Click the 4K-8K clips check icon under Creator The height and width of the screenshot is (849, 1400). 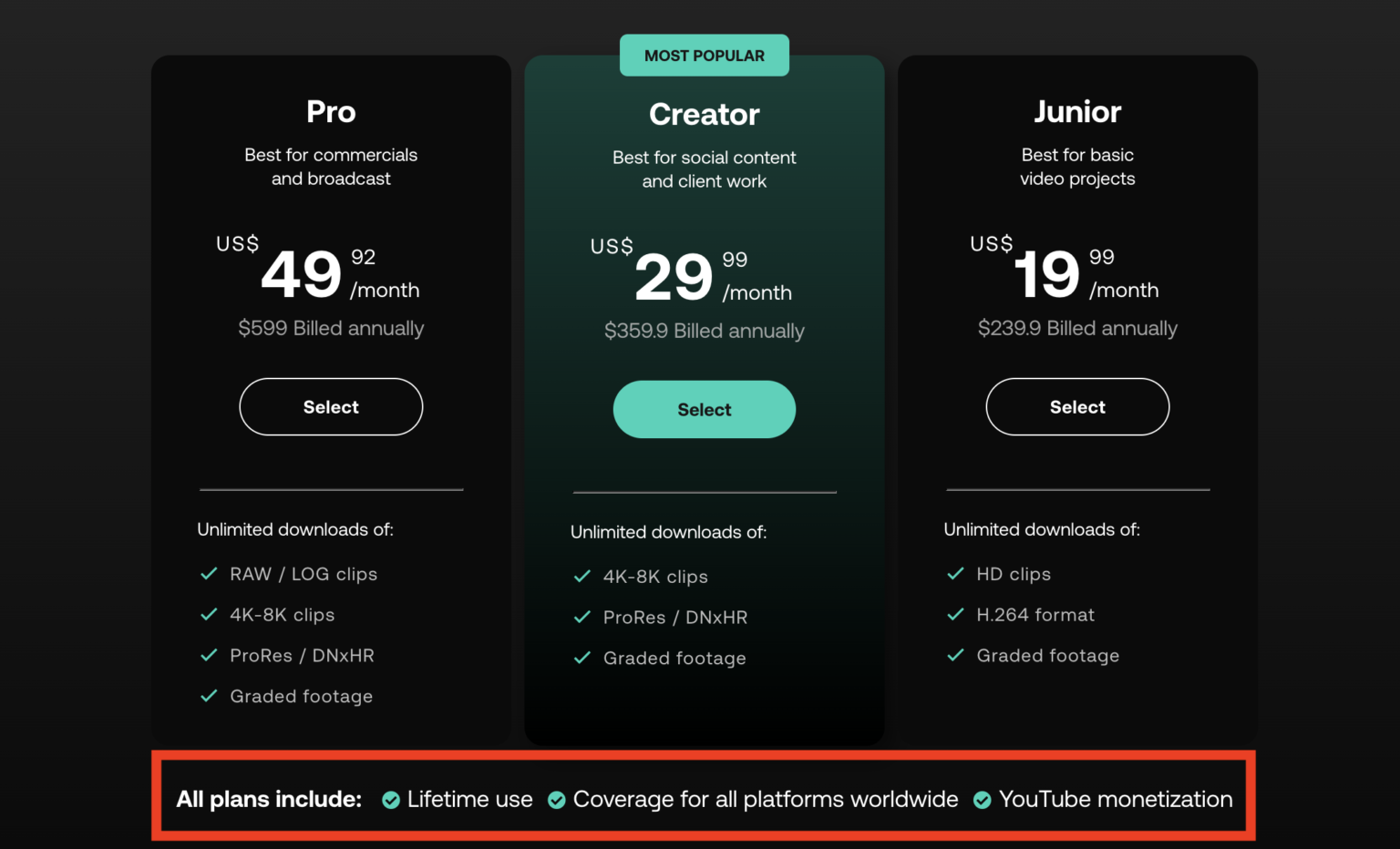(582, 576)
